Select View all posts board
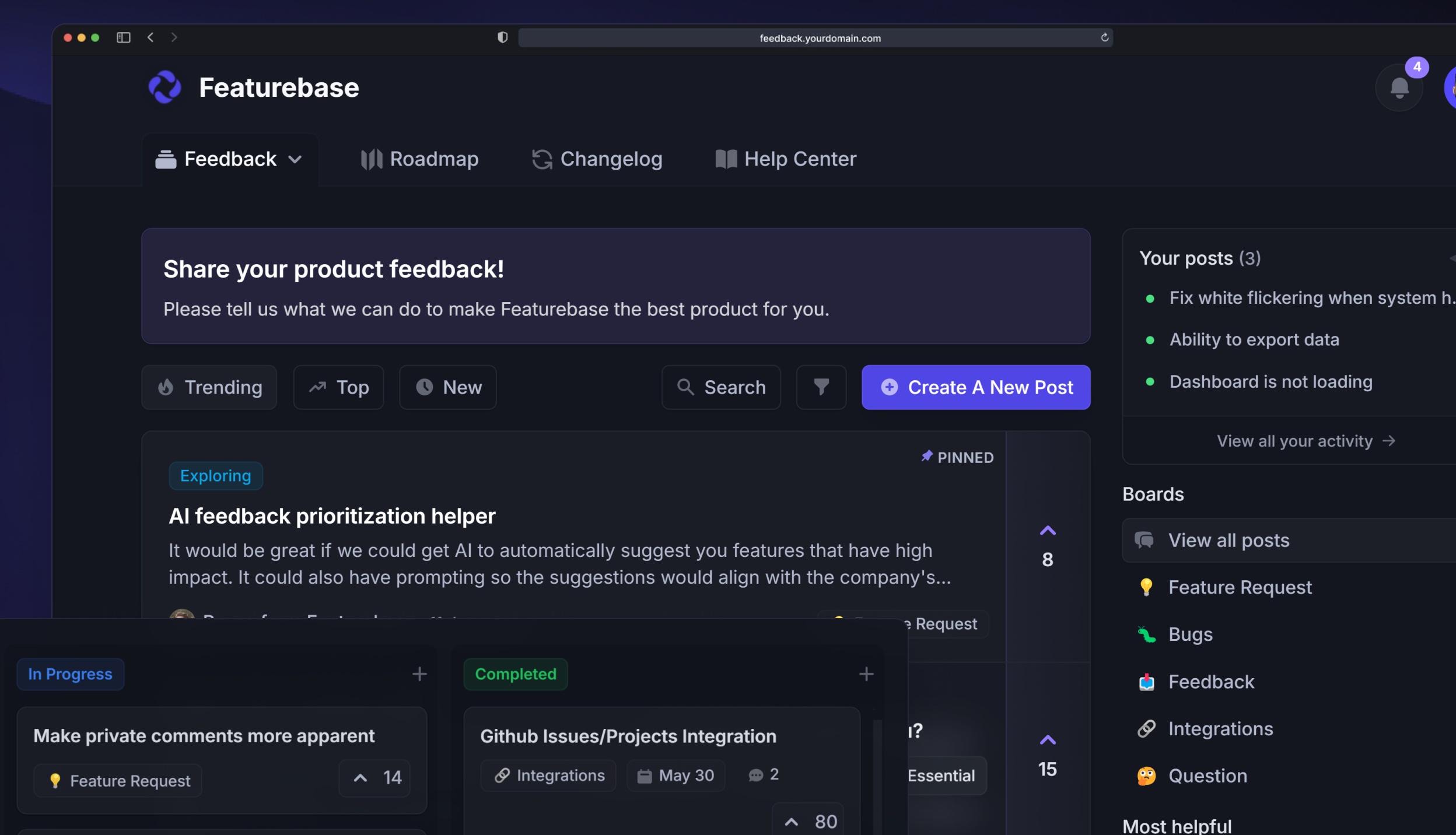This screenshot has height=835, width=1456. [1289, 541]
